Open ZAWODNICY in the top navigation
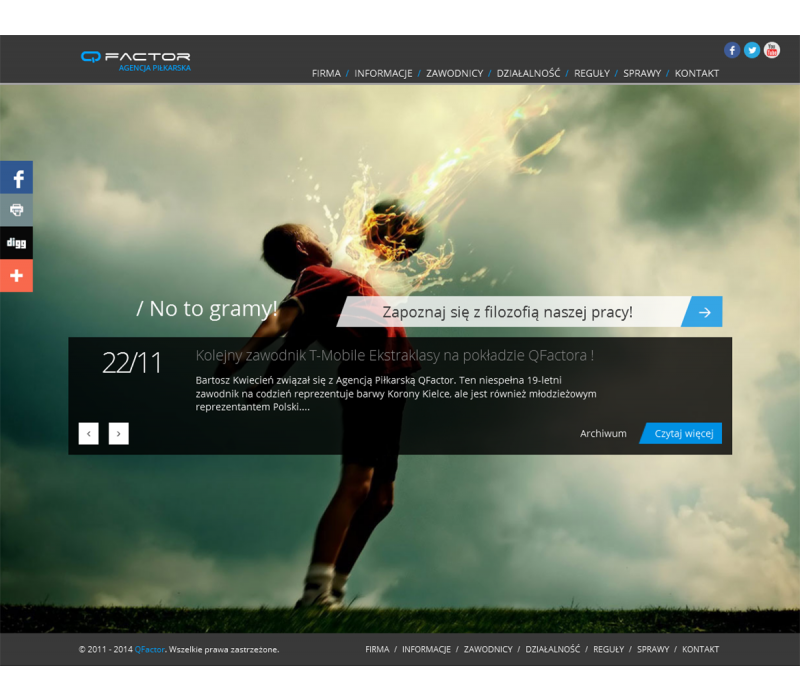The height and width of the screenshot is (700, 800). pos(454,73)
